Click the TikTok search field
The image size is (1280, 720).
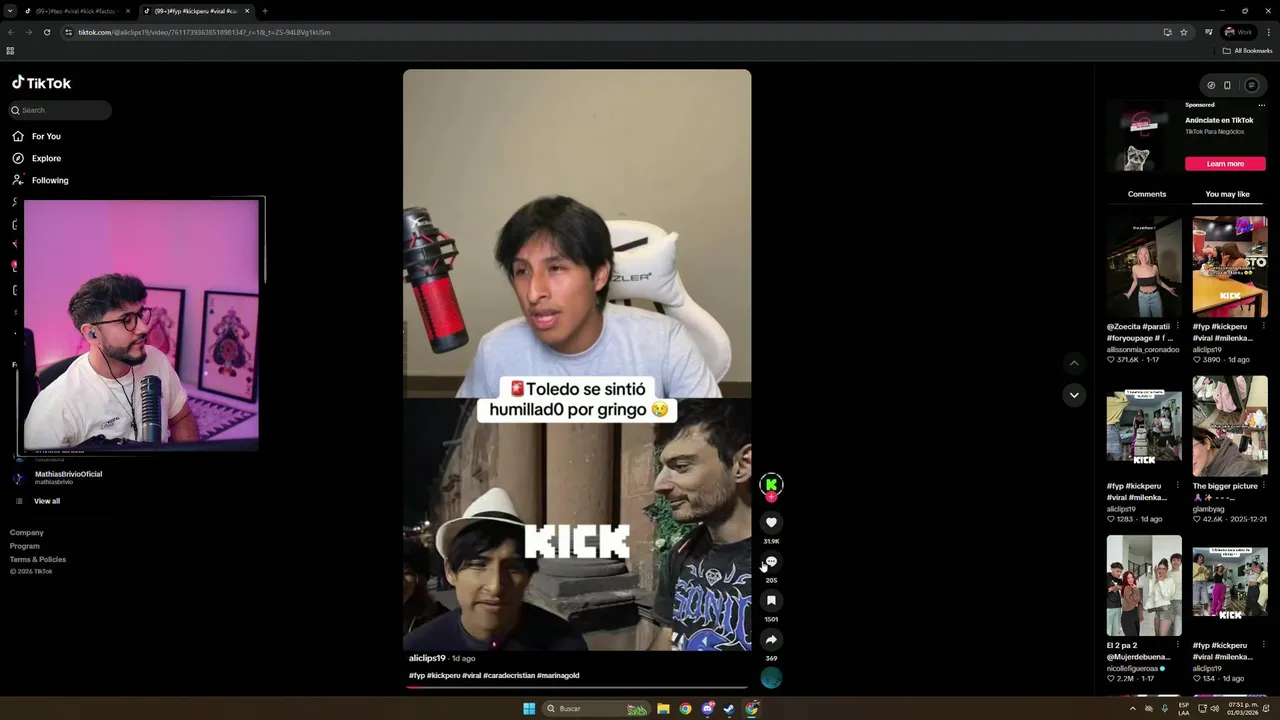click(60, 110)
